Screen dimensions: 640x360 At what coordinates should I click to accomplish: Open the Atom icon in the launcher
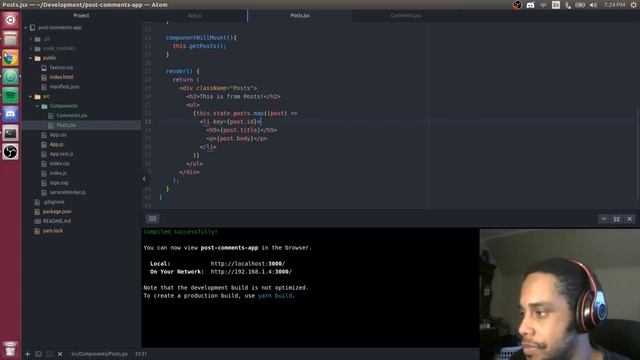(10, 77)
